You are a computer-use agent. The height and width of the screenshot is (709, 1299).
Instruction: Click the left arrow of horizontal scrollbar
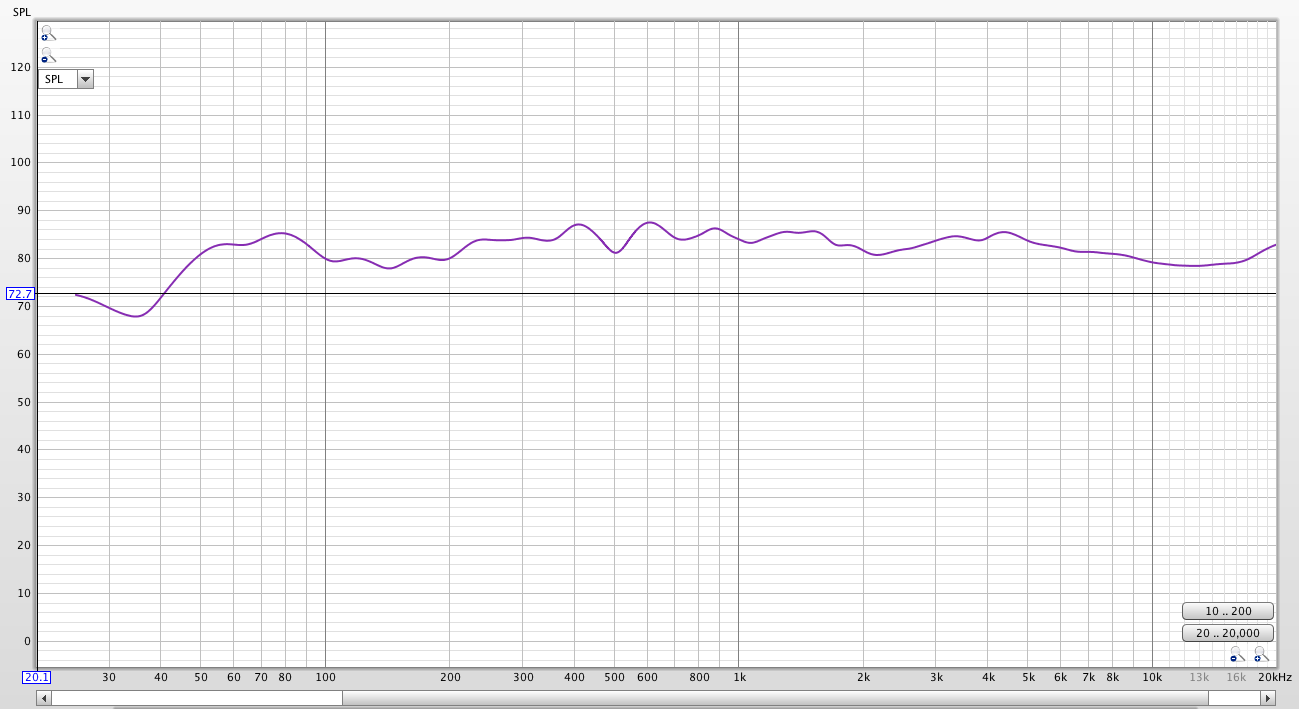coord(43,698)
